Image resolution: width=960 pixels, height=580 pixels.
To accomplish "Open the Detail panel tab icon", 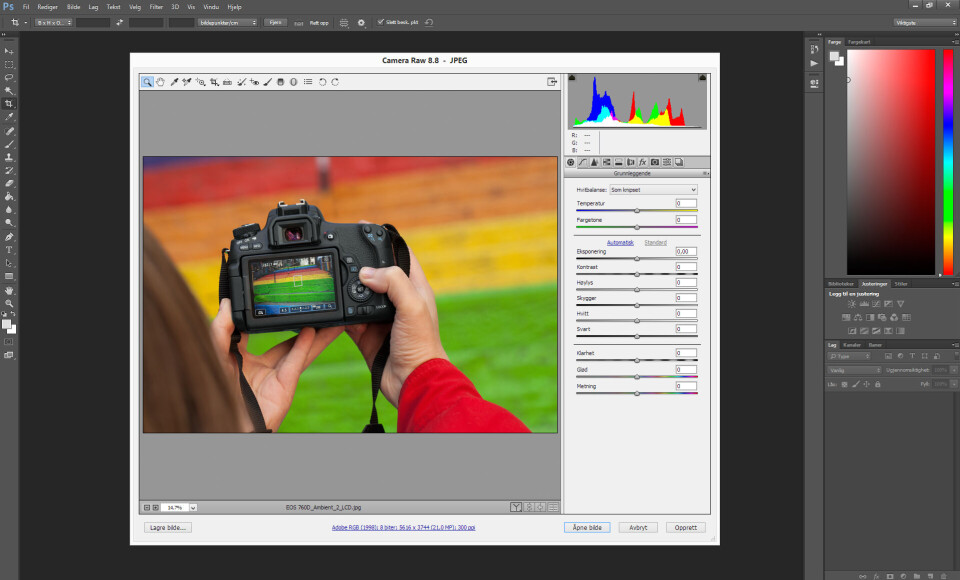I will coord(594,162).
